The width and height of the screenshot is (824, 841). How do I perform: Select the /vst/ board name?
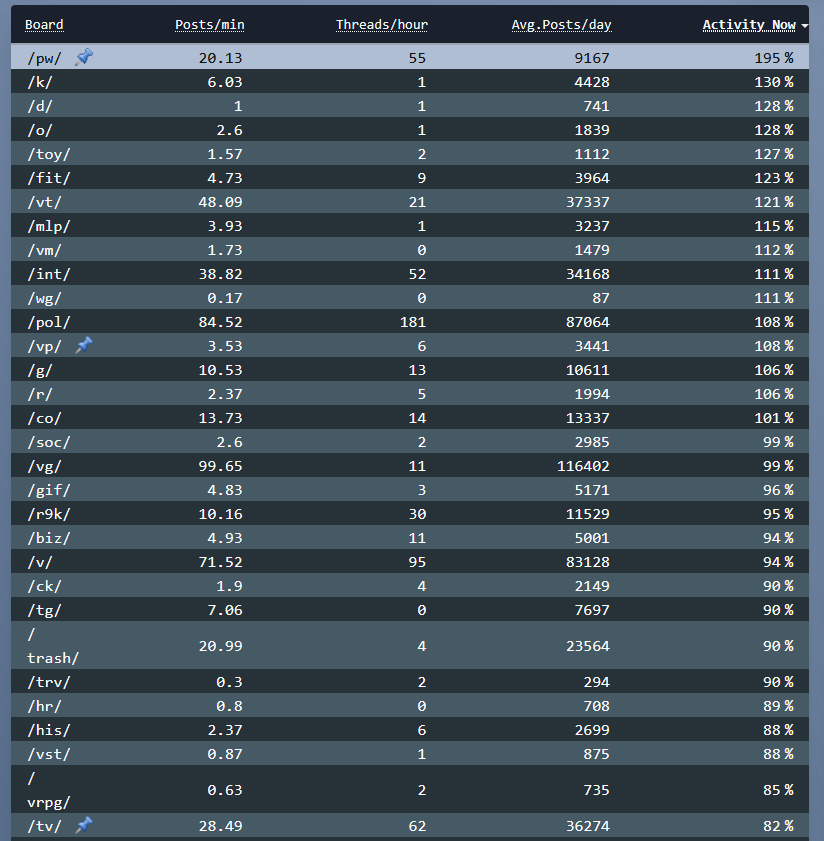pos(49,754)
